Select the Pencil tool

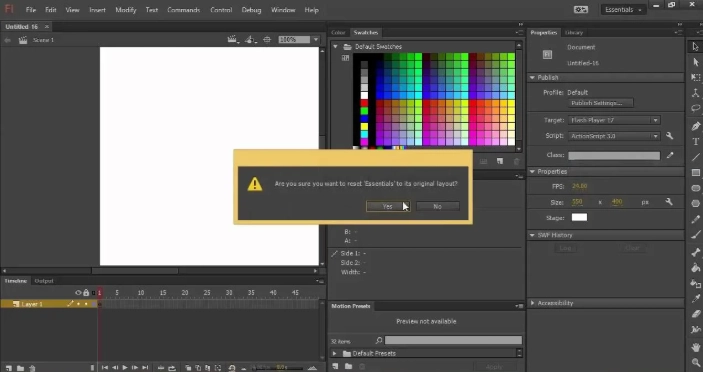point(695,220)
